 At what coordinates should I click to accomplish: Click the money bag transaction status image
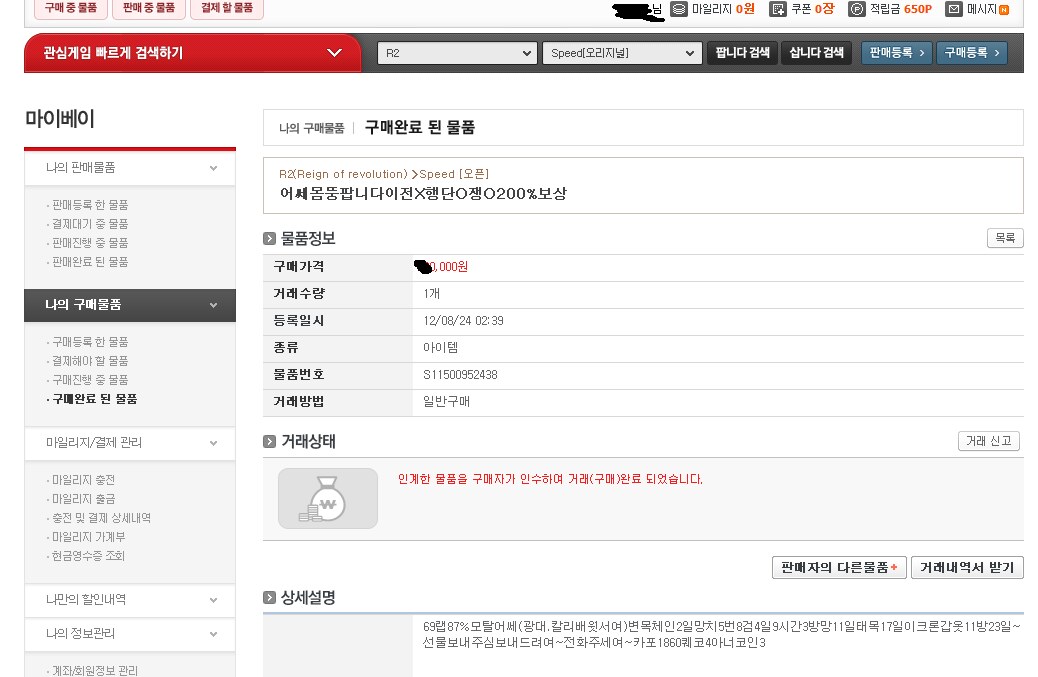(328, 498)
